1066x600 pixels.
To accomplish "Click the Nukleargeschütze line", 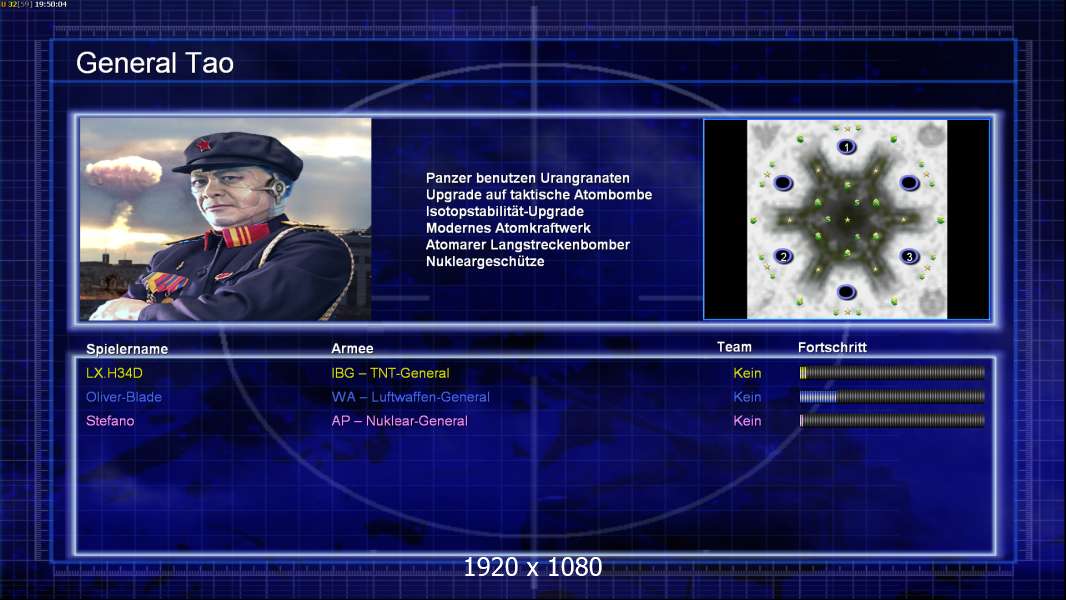I will pyautogui.click(x=485, y=262).
